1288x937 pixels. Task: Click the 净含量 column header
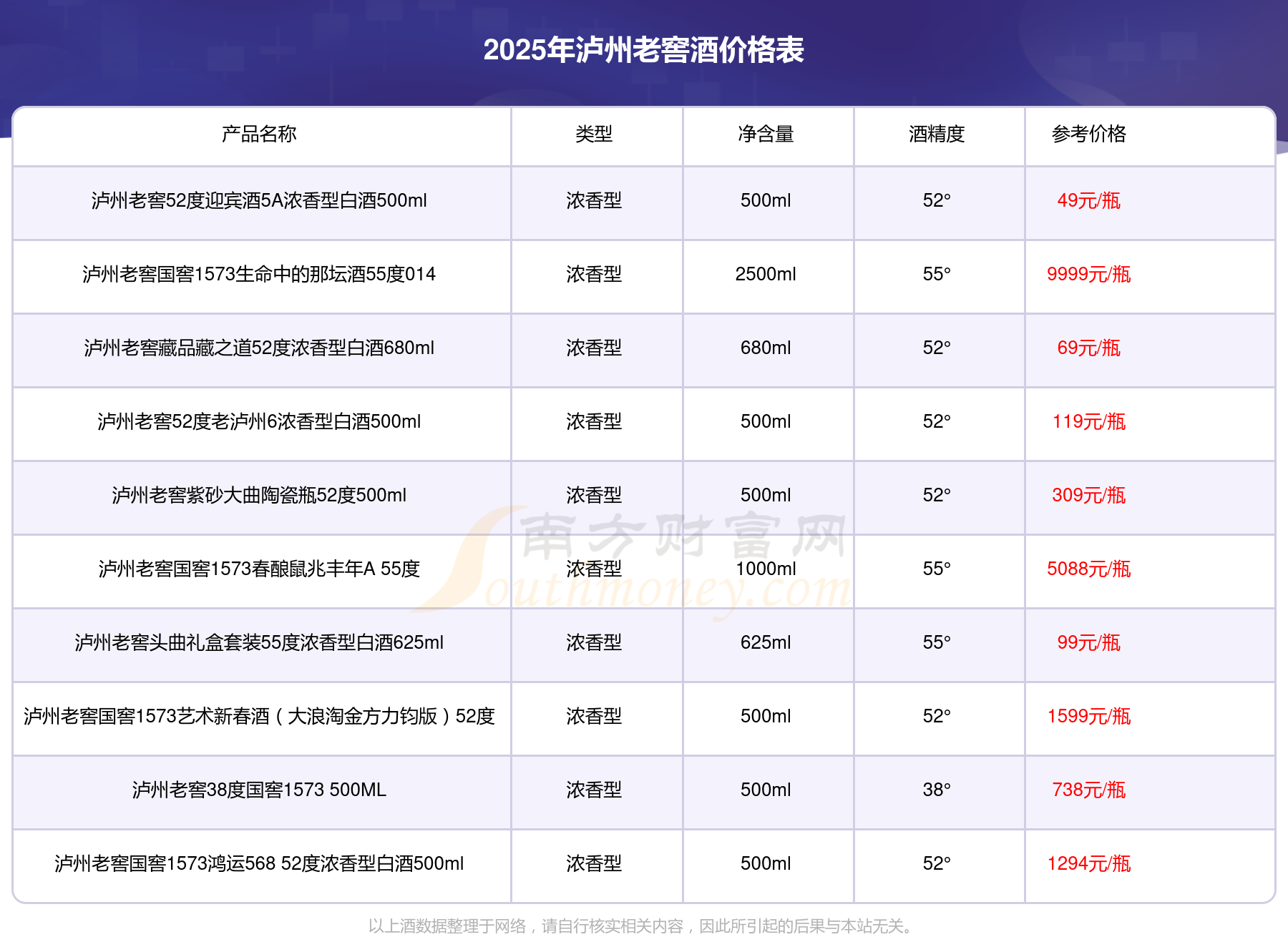(766, 134)
